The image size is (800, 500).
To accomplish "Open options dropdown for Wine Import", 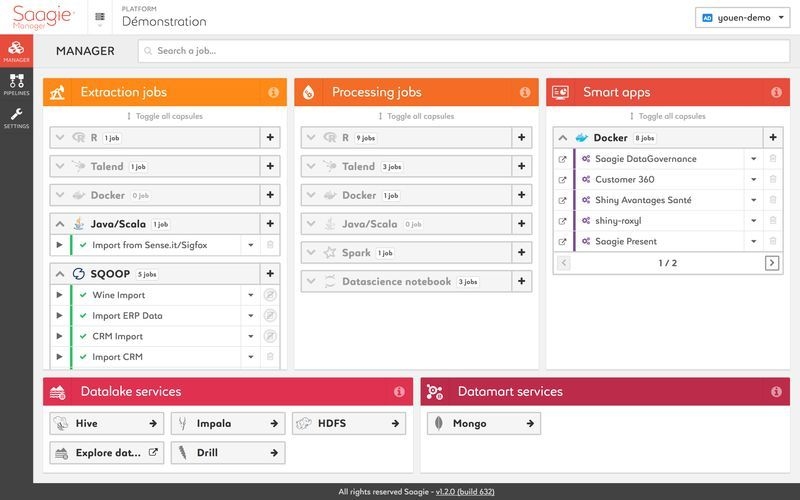I will [251, 295].
